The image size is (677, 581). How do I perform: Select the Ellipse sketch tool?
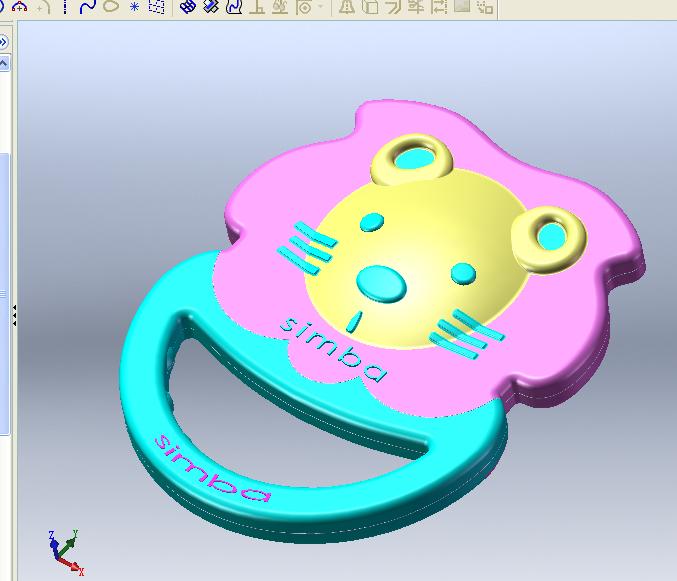click(111, 6)
